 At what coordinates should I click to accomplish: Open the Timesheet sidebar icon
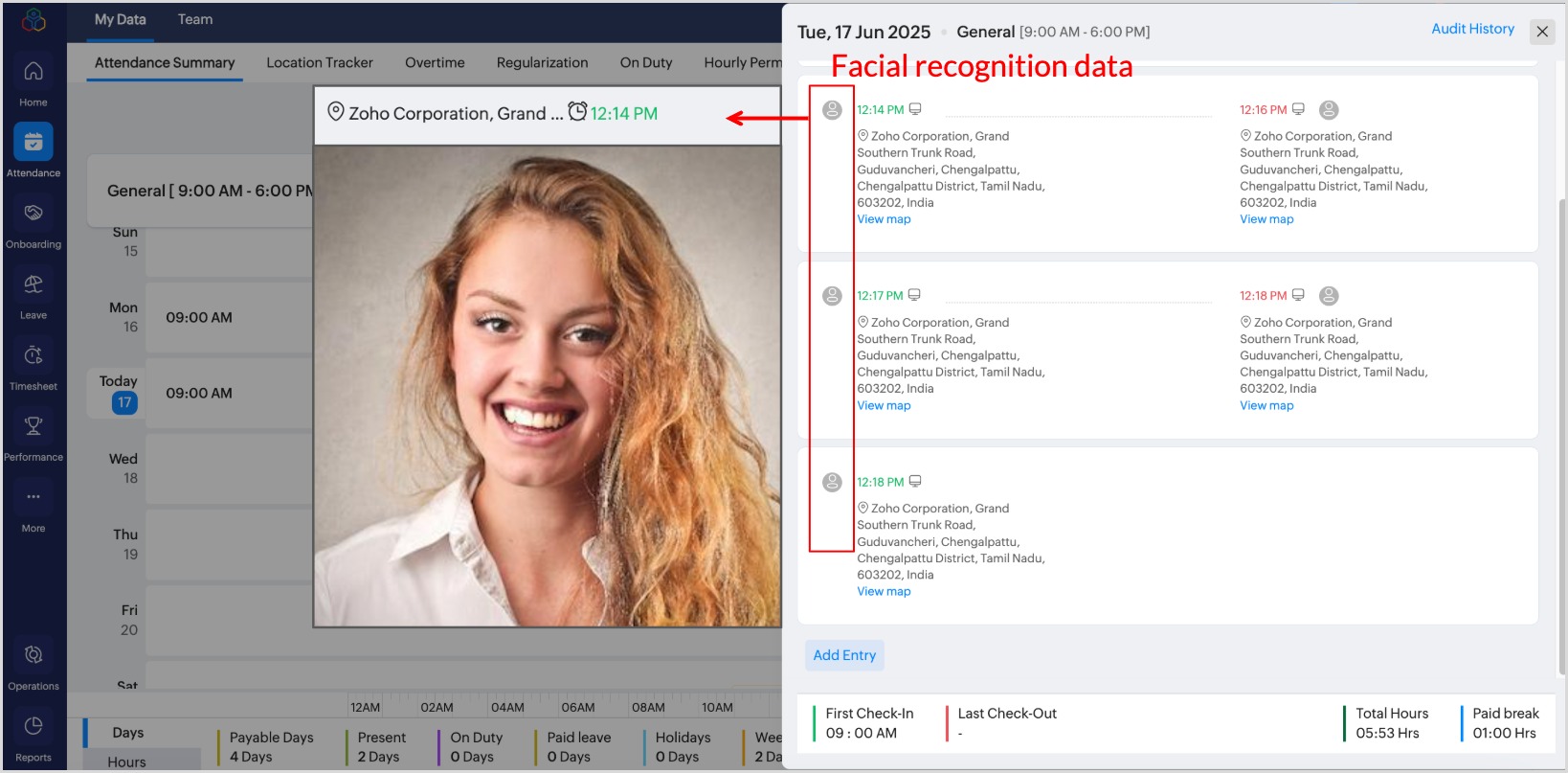point(34,355)
